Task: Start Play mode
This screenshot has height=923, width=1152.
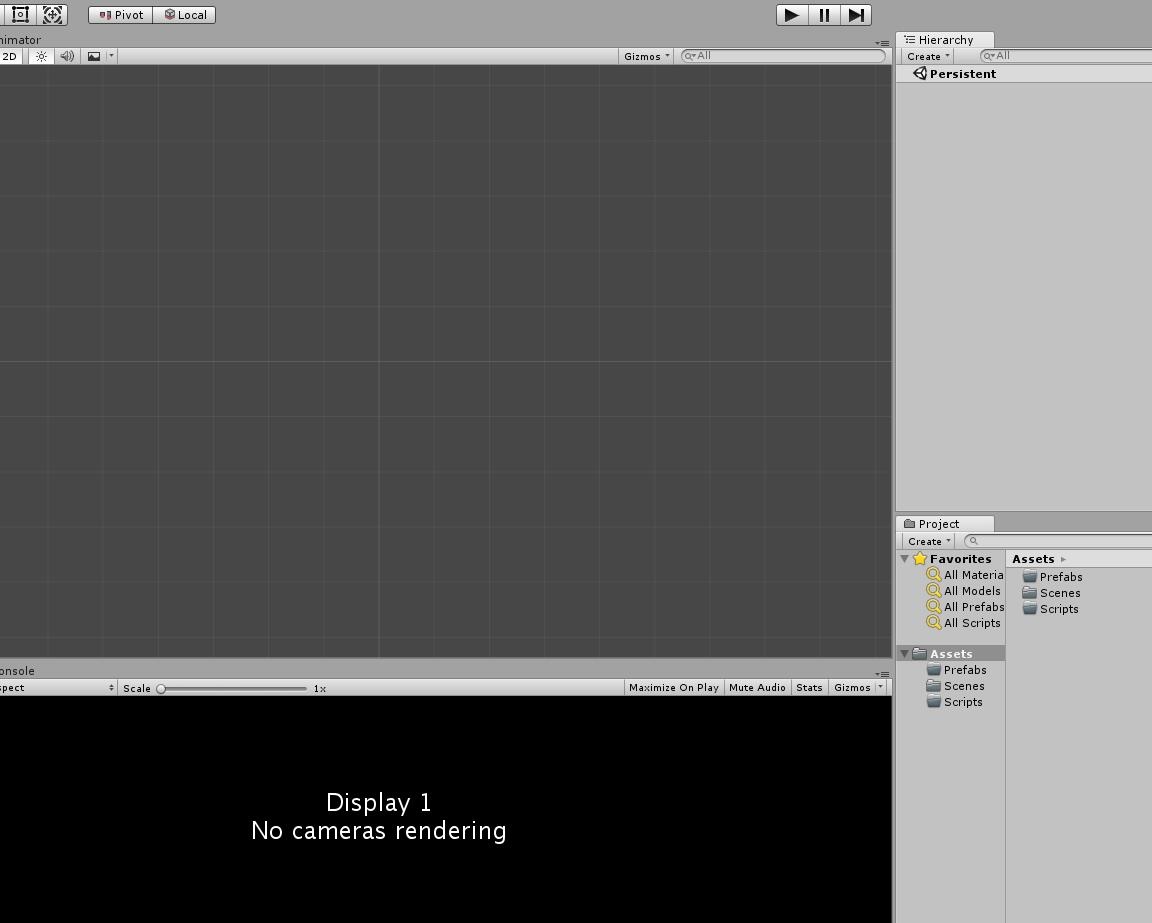Action: [x=792, y=15]
